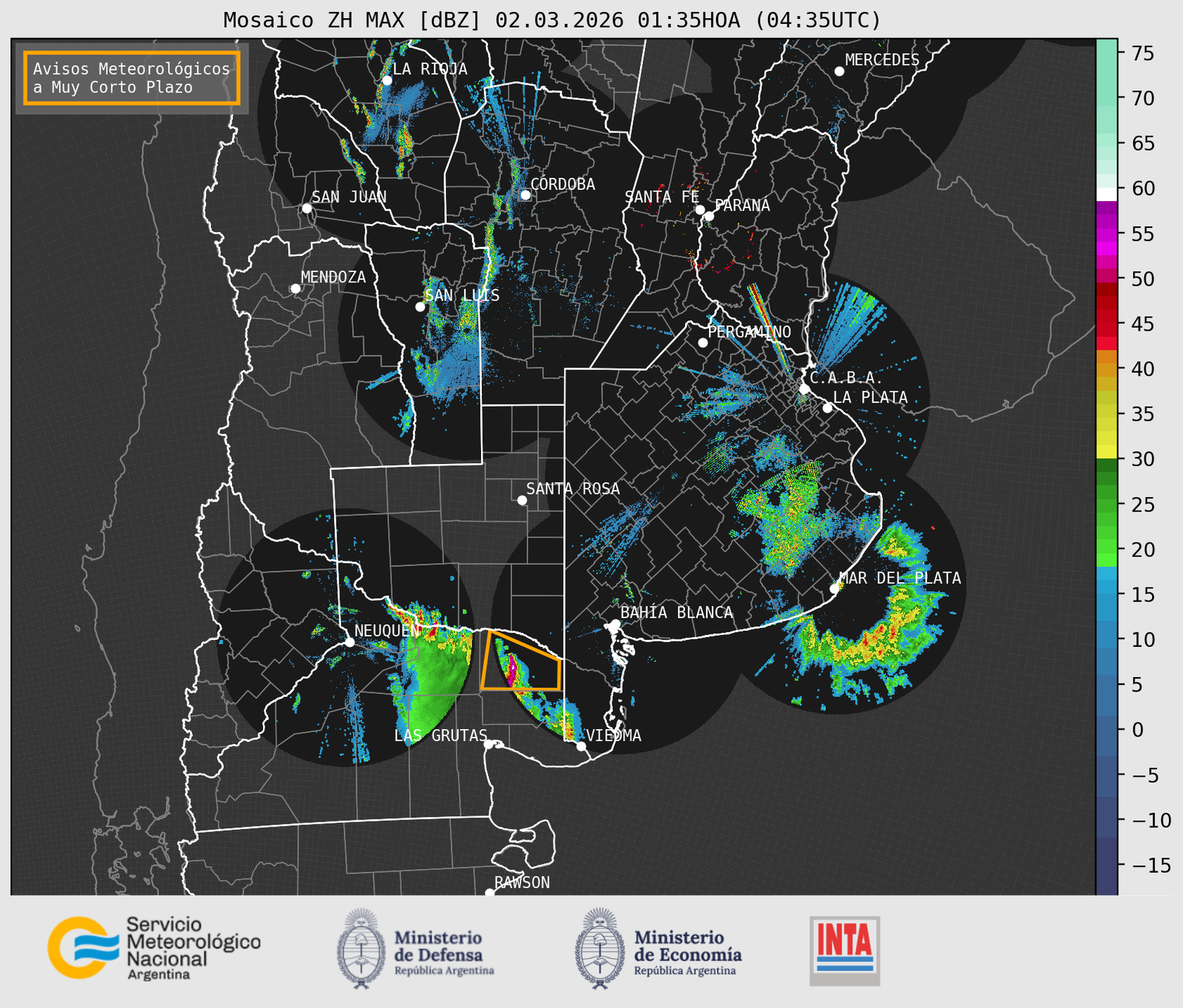The image size is (1183, 1008).
Task: Click the Santa Rosa city marker dot
Action: tap(522, 500)
